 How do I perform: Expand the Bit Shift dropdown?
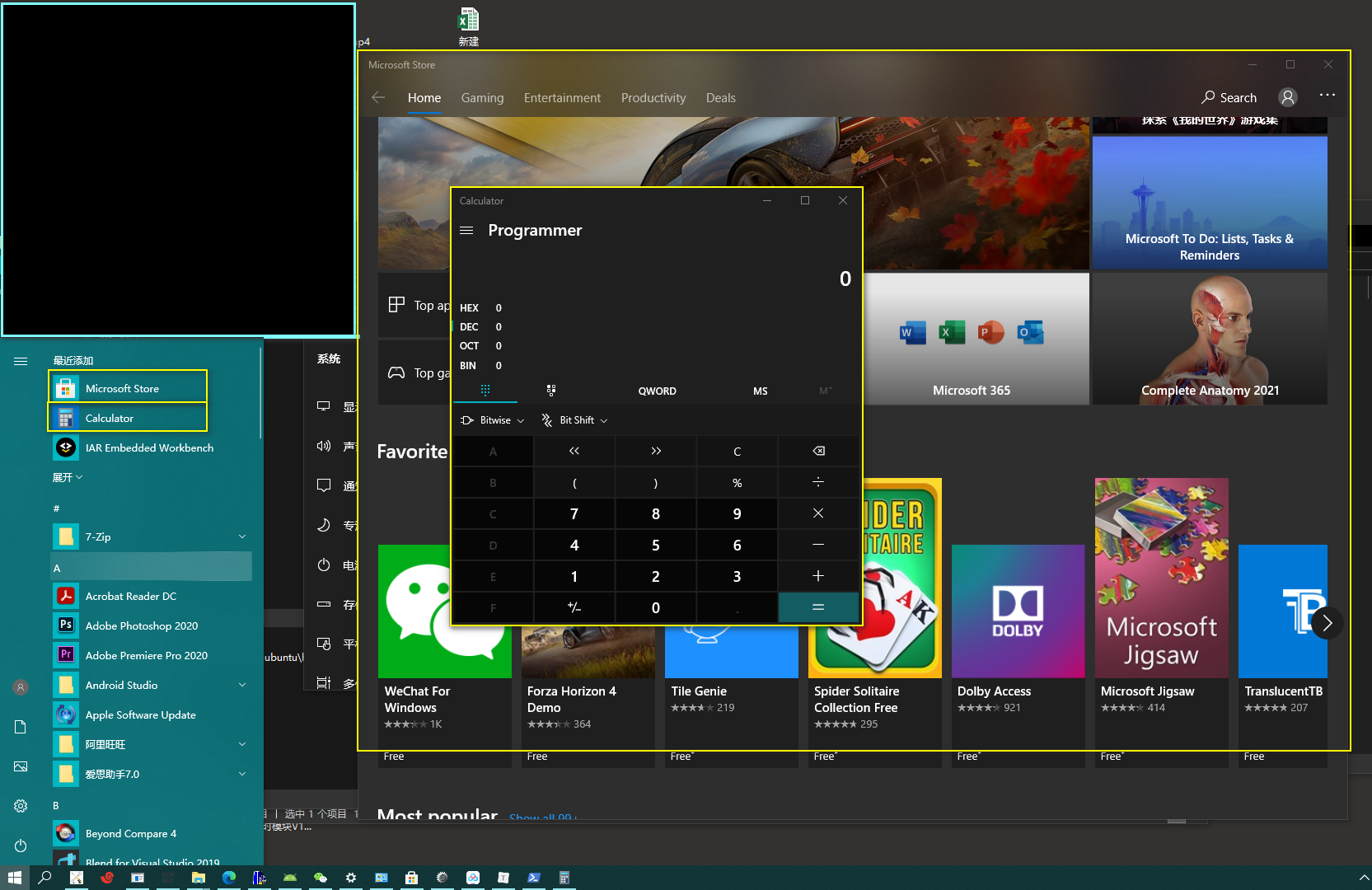tap(575, 420)
